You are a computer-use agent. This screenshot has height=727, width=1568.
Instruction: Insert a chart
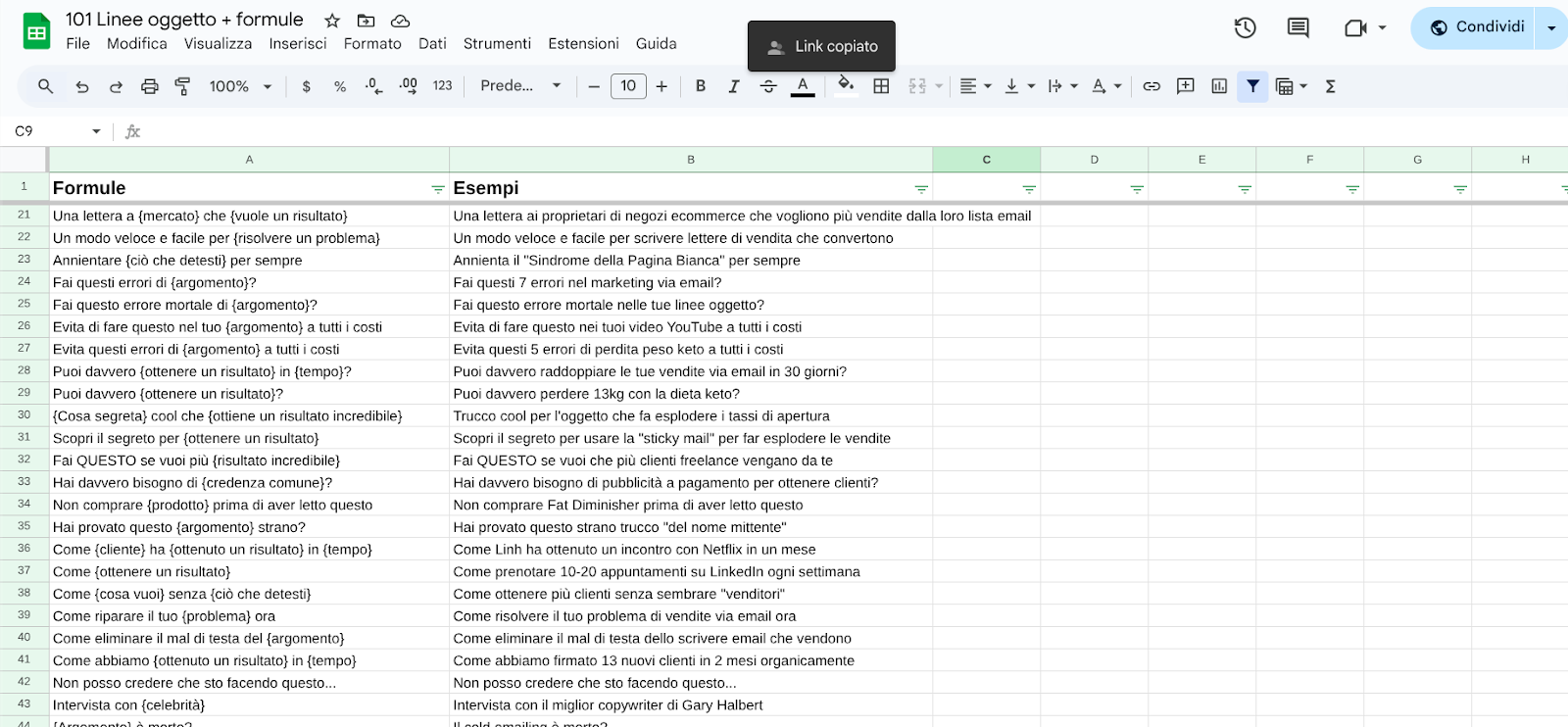point(1219,86)
